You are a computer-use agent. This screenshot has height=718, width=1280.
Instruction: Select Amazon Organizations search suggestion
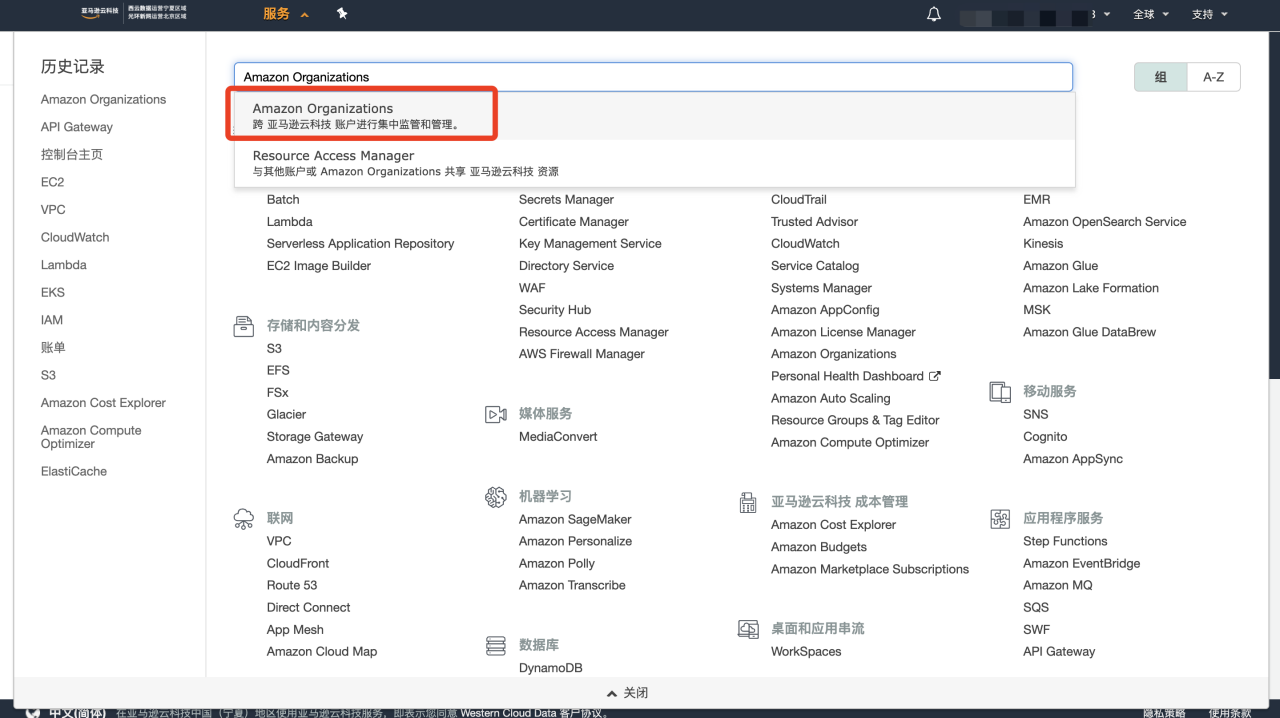pyautogui.click(x=655, y=116)
